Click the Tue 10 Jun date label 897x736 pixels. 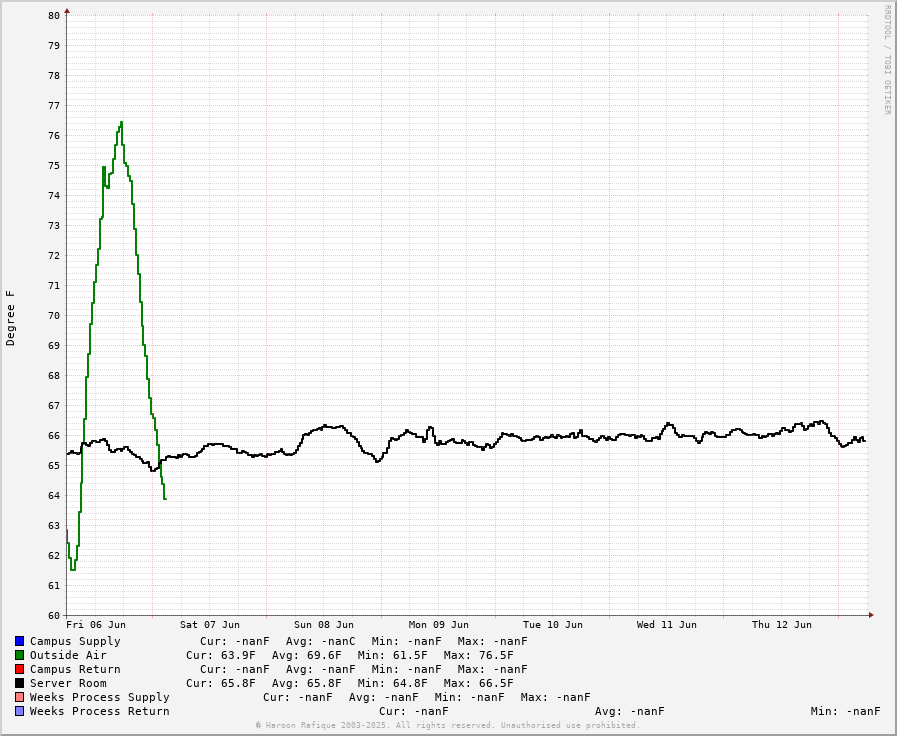[553, 625]
